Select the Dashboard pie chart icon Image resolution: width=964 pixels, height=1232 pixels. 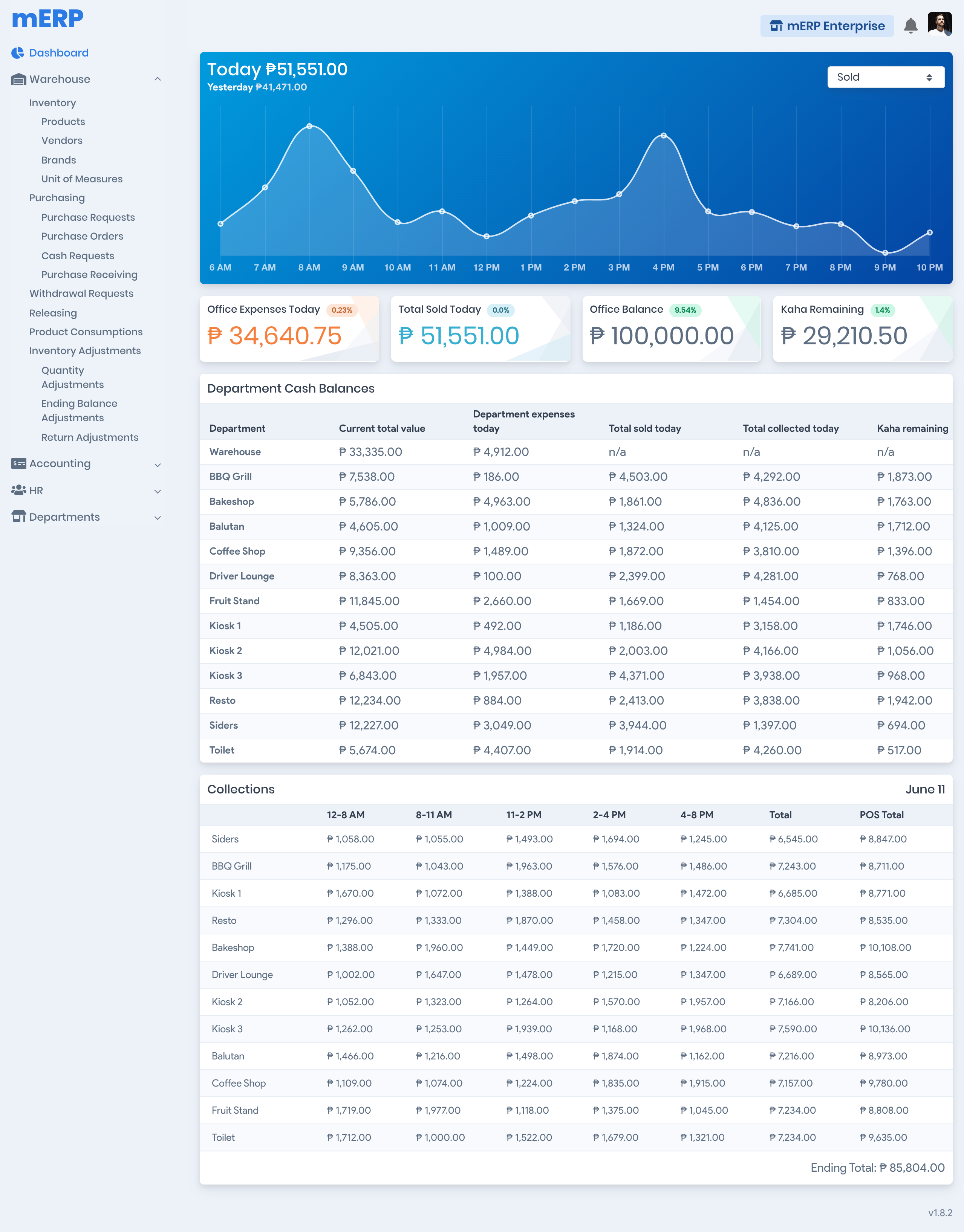tap(18, 52)
